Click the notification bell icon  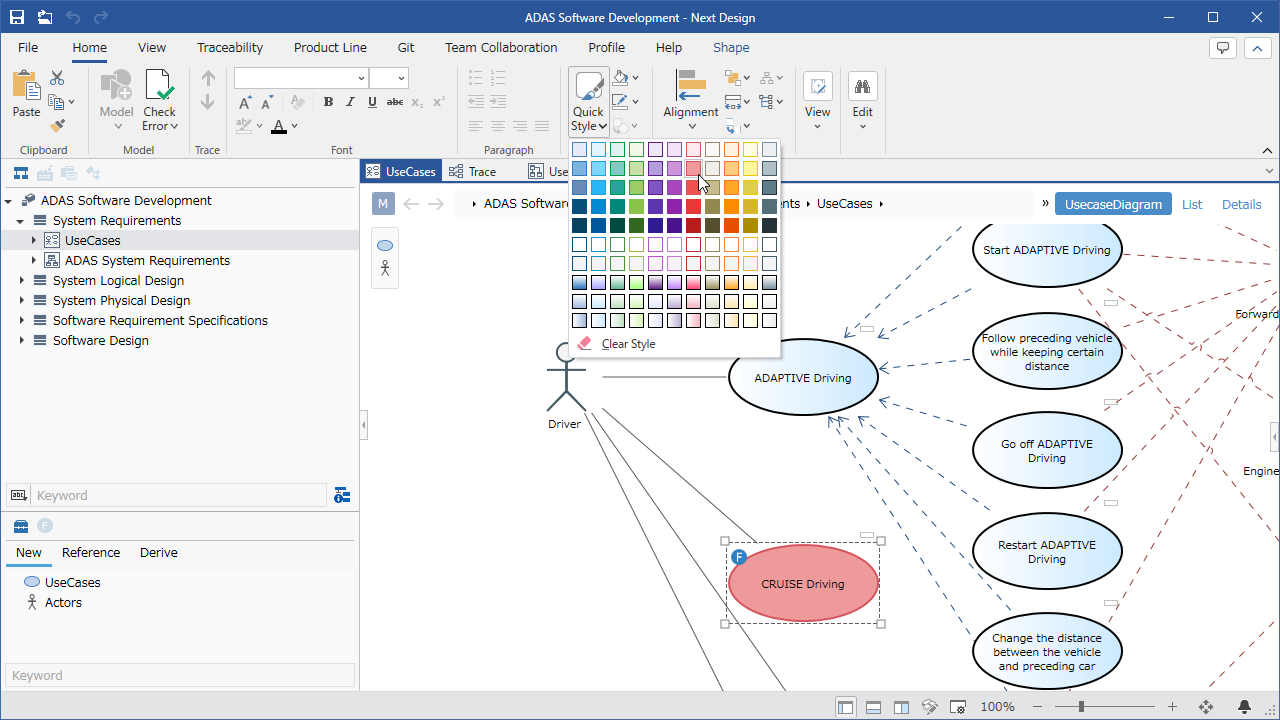click(x=1245, y=707)
